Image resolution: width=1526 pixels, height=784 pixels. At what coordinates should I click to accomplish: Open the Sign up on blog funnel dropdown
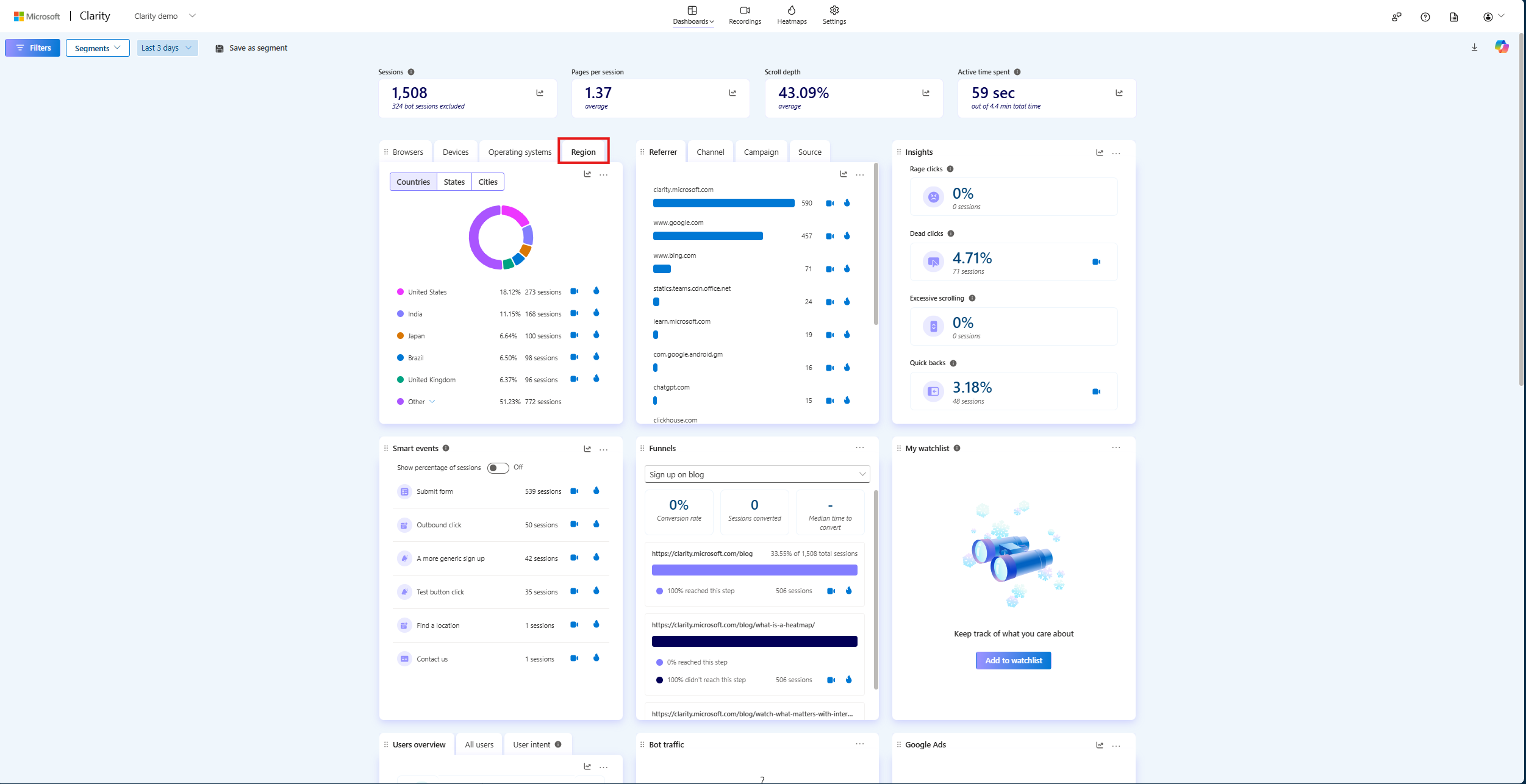click(x=757, y=474)
